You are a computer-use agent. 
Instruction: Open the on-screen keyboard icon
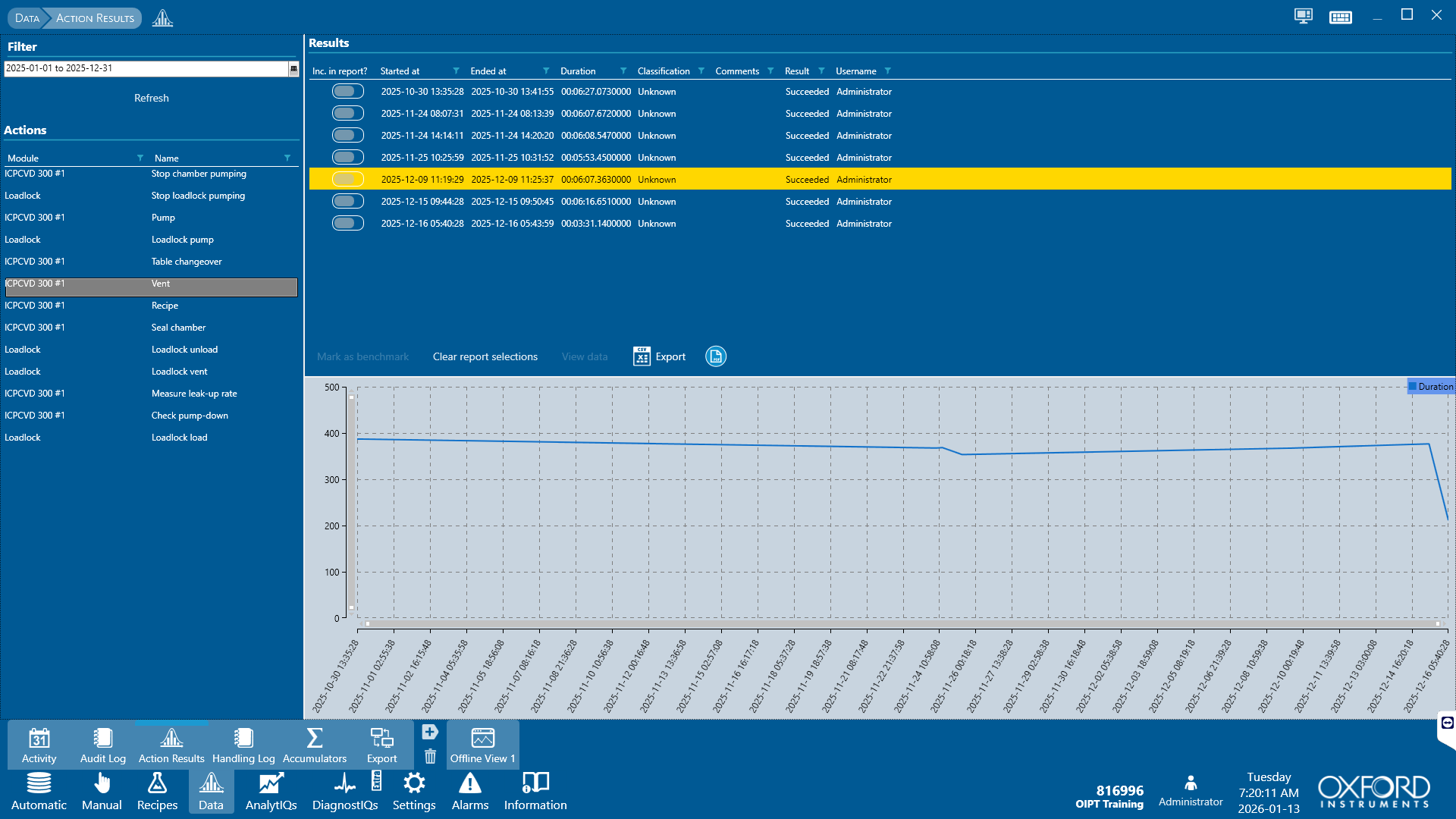1340,17
